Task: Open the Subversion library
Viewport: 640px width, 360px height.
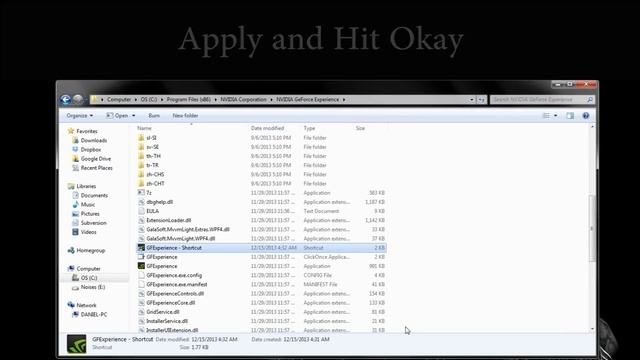Action: (93, 223)
